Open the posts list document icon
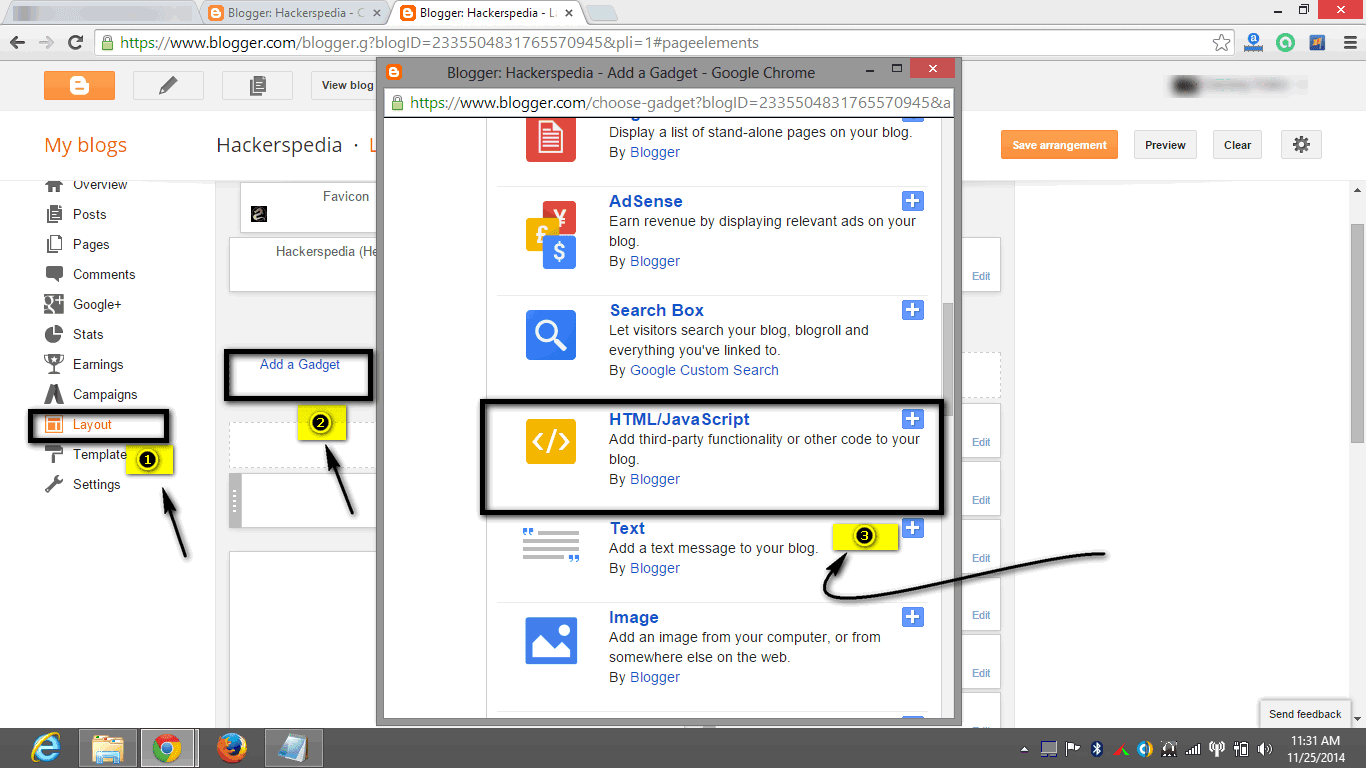Image resolution: width=1366 pixels, height=768 pixels. tap(258, 85)
